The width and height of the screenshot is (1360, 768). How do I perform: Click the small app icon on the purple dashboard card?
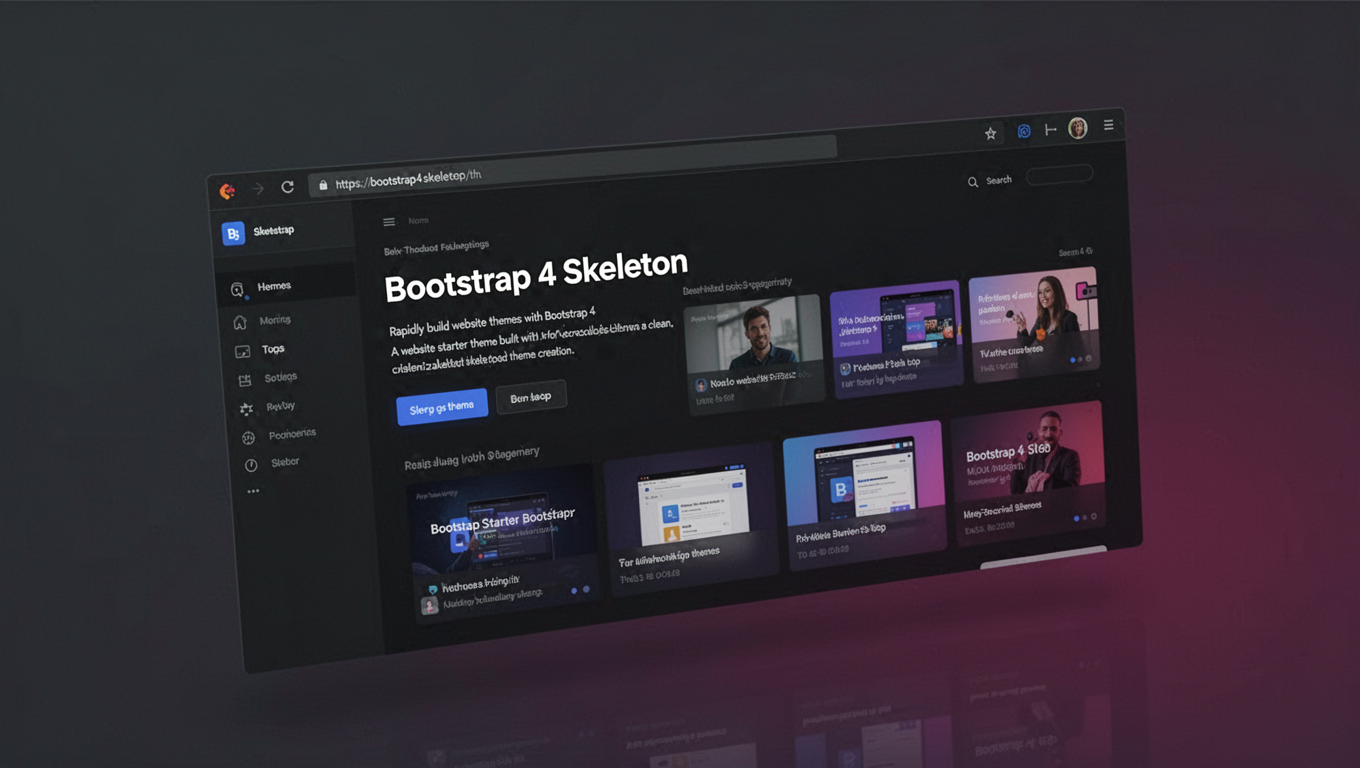pos(845,369)
